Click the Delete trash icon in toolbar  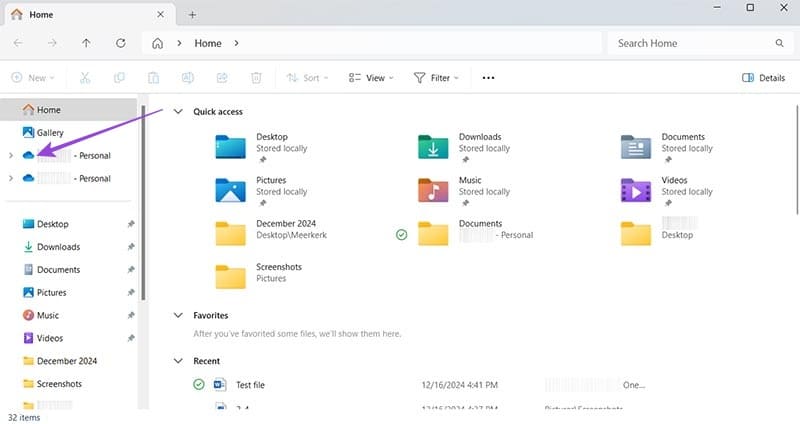click(256, 77)
